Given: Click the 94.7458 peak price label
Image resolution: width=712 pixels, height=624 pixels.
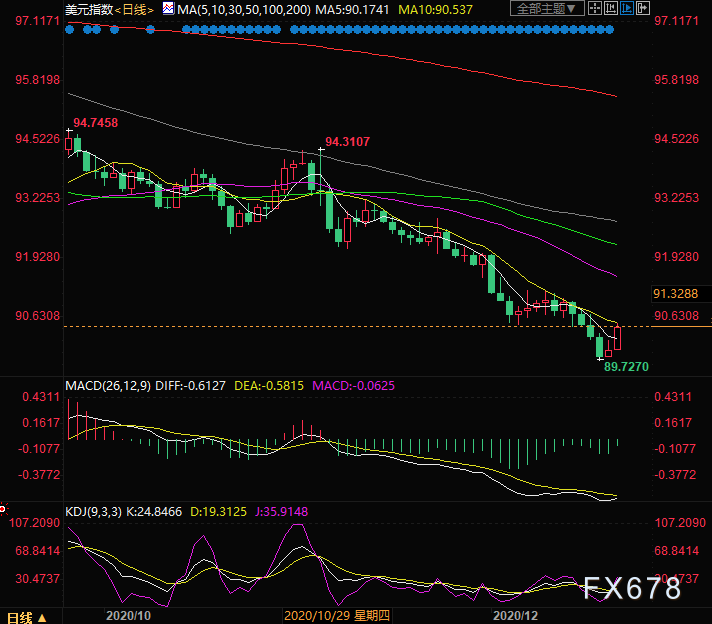Looking at the screenshot, I should tap(96, 122).
